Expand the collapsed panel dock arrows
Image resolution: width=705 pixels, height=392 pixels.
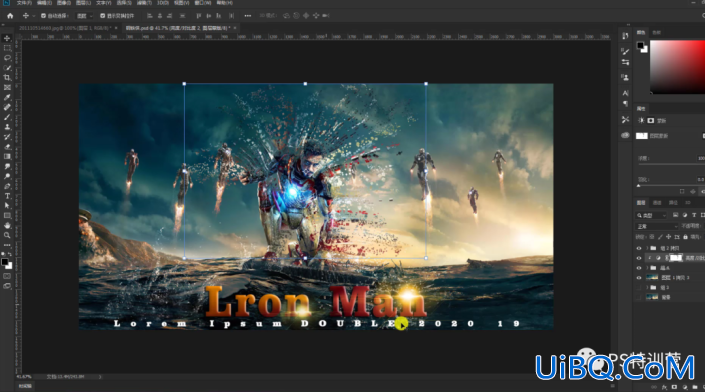tap(628, 25)
